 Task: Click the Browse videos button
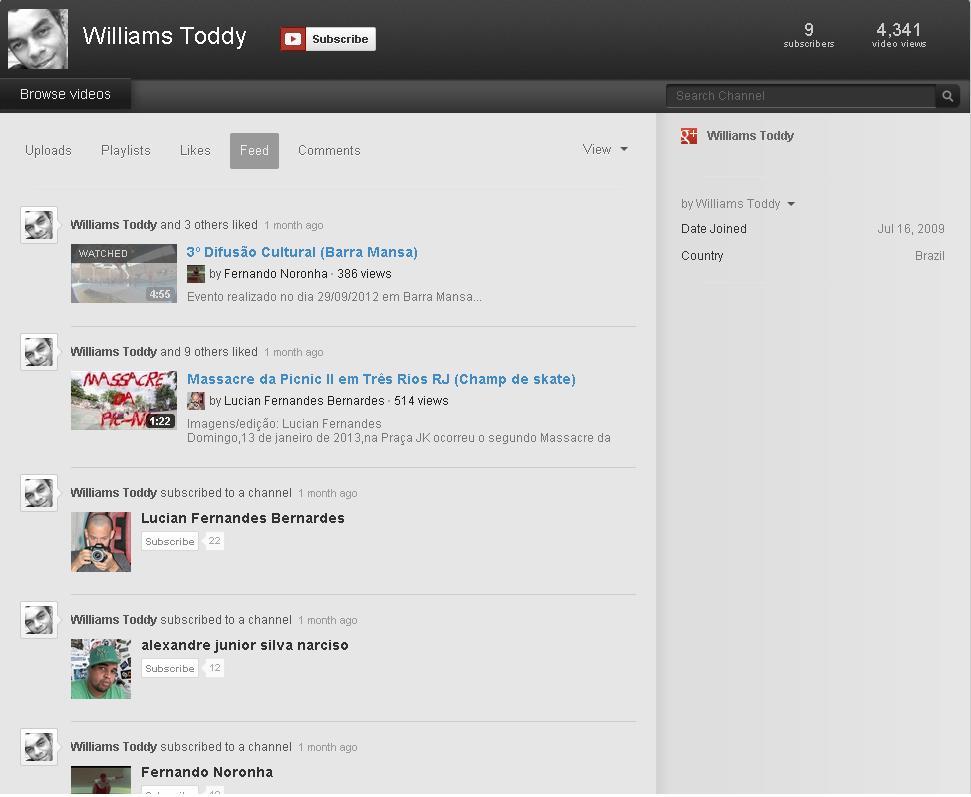(65, 94)
